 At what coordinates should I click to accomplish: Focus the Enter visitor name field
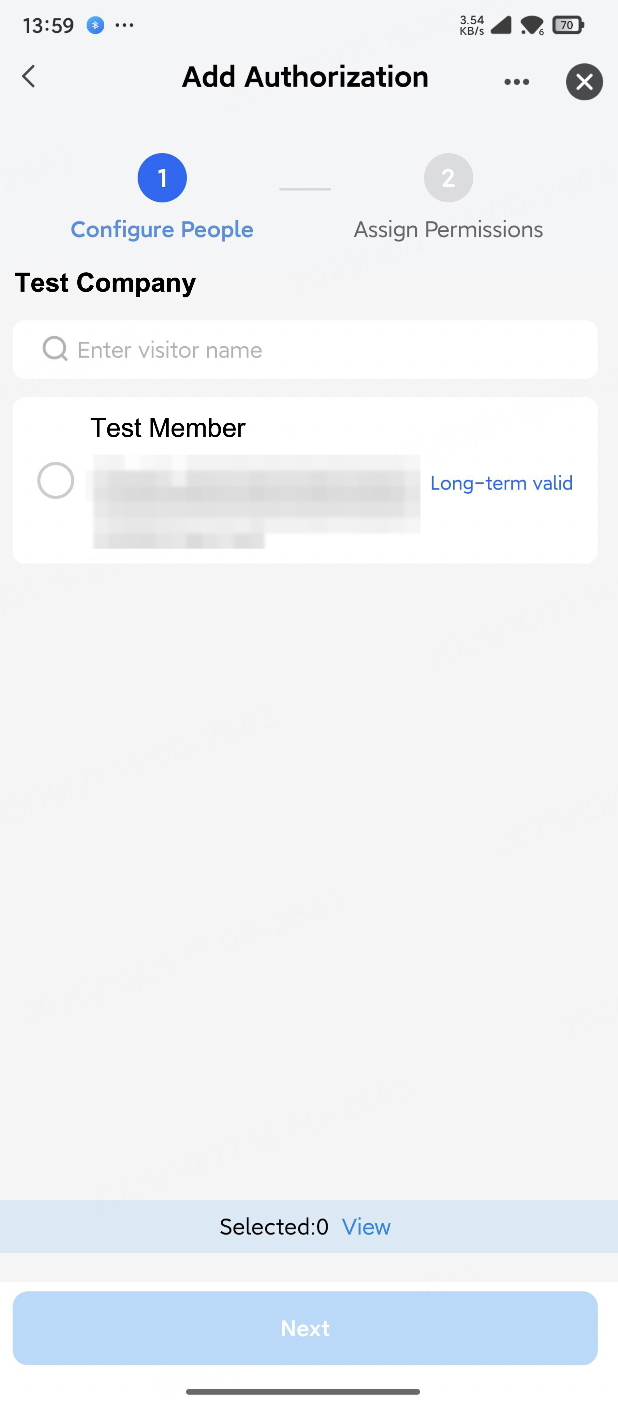[x=320, y=350]
